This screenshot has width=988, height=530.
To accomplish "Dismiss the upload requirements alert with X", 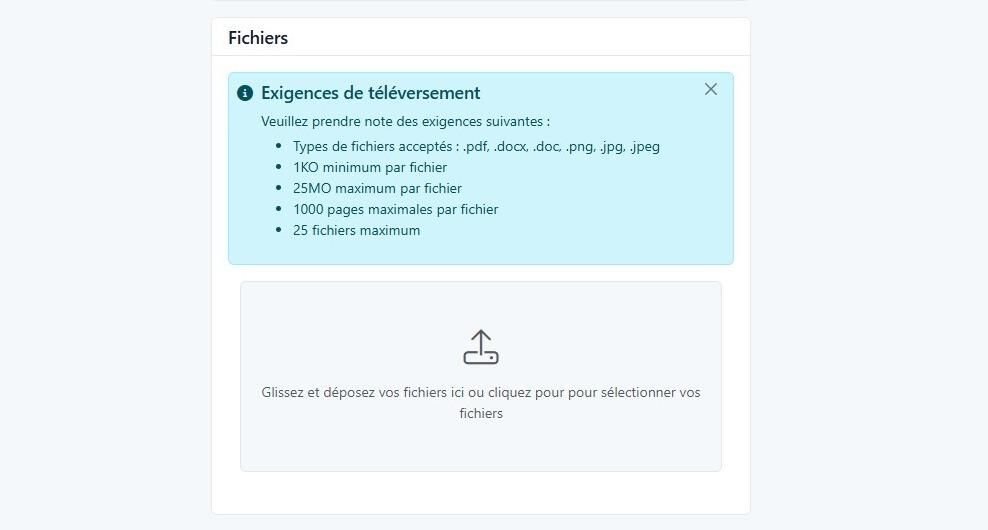I will pos(711,89).
